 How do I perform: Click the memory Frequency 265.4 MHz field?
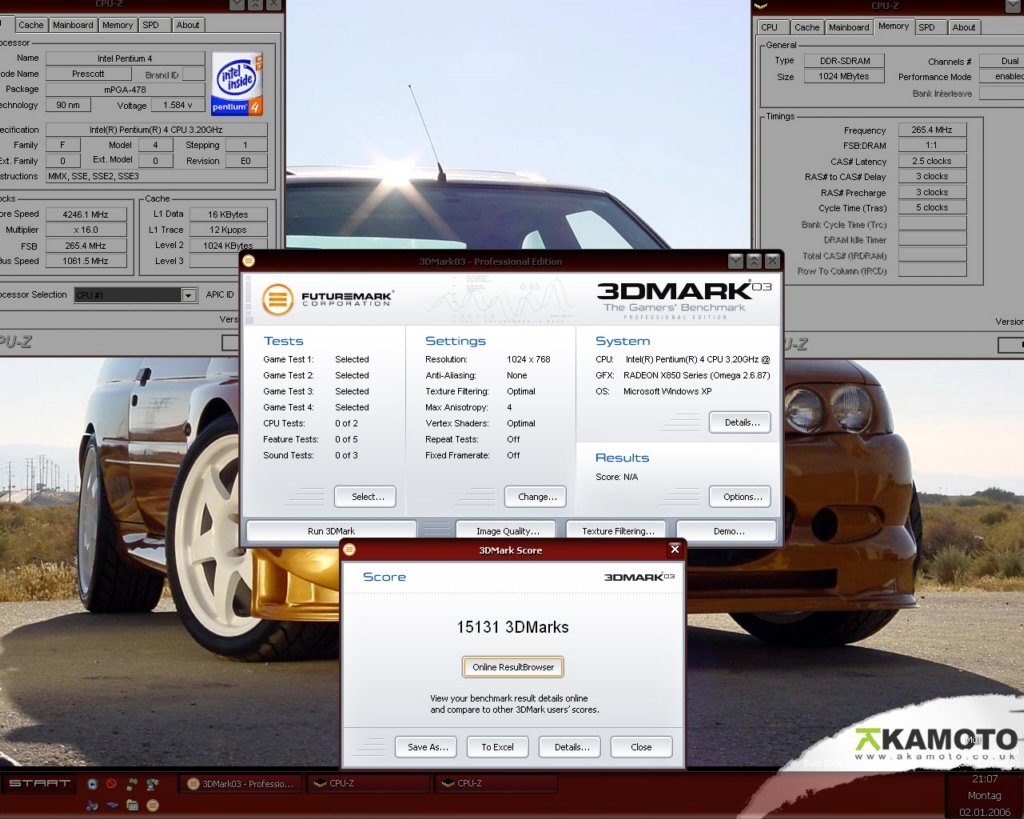tap(931, 129)
